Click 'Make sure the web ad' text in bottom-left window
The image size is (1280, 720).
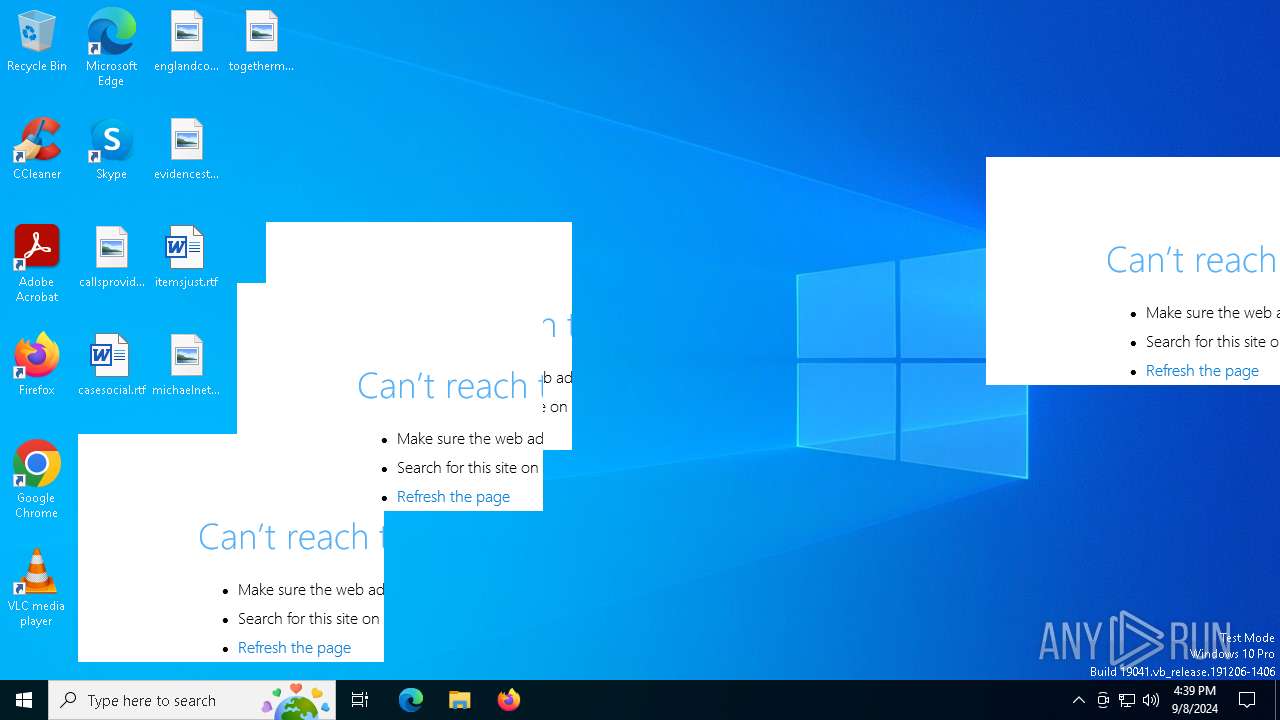311,589
